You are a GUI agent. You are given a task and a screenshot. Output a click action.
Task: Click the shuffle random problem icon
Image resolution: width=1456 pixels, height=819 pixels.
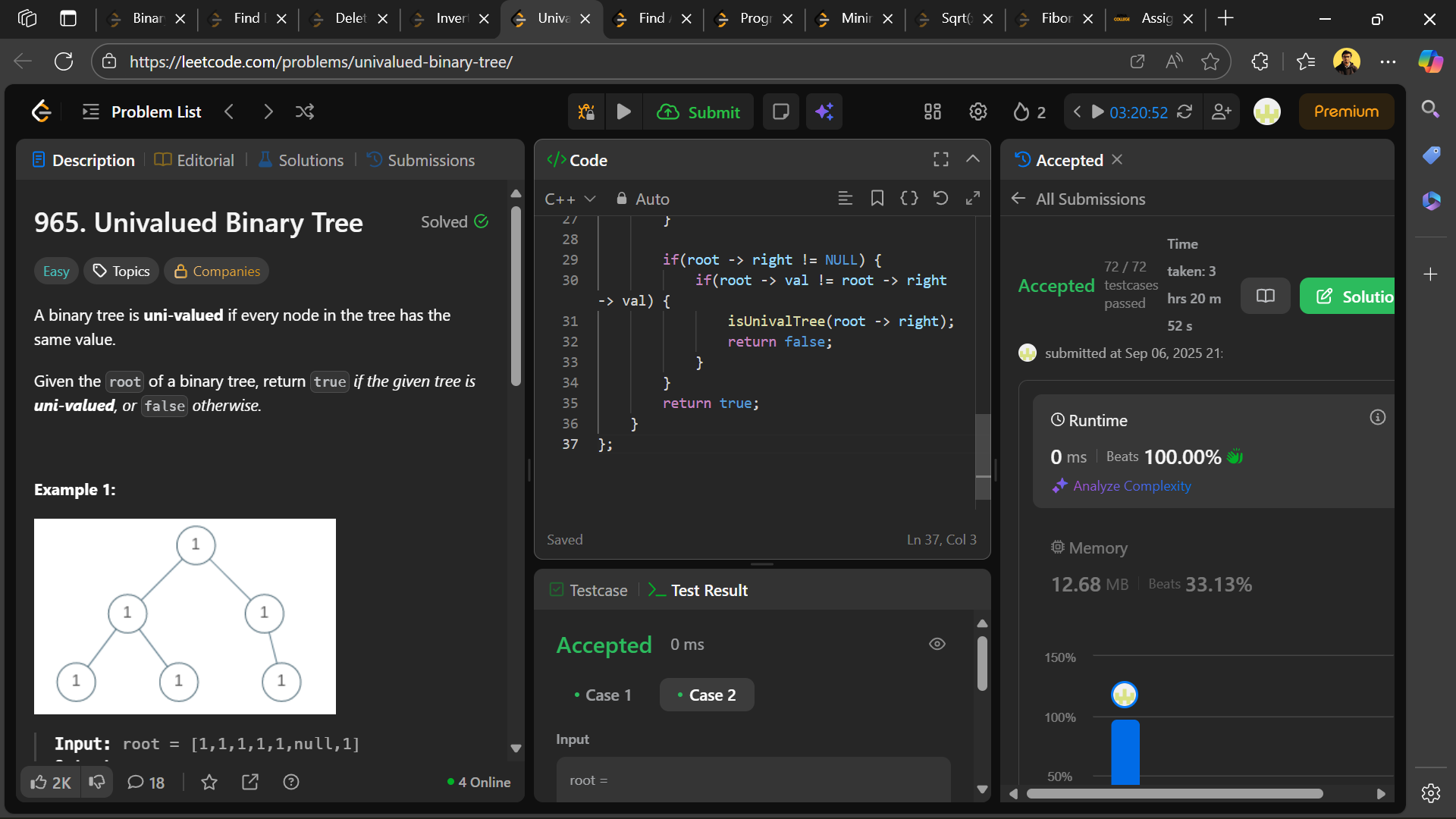coord(305,112)
